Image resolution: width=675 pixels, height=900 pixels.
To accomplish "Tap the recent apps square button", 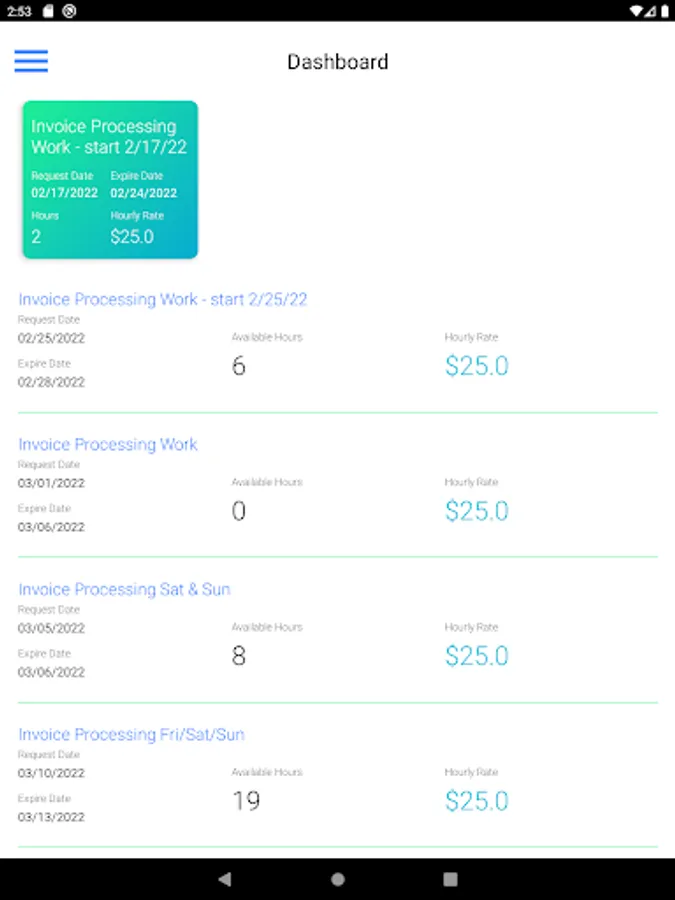I will pyautogui.click(x=450, y=879).
